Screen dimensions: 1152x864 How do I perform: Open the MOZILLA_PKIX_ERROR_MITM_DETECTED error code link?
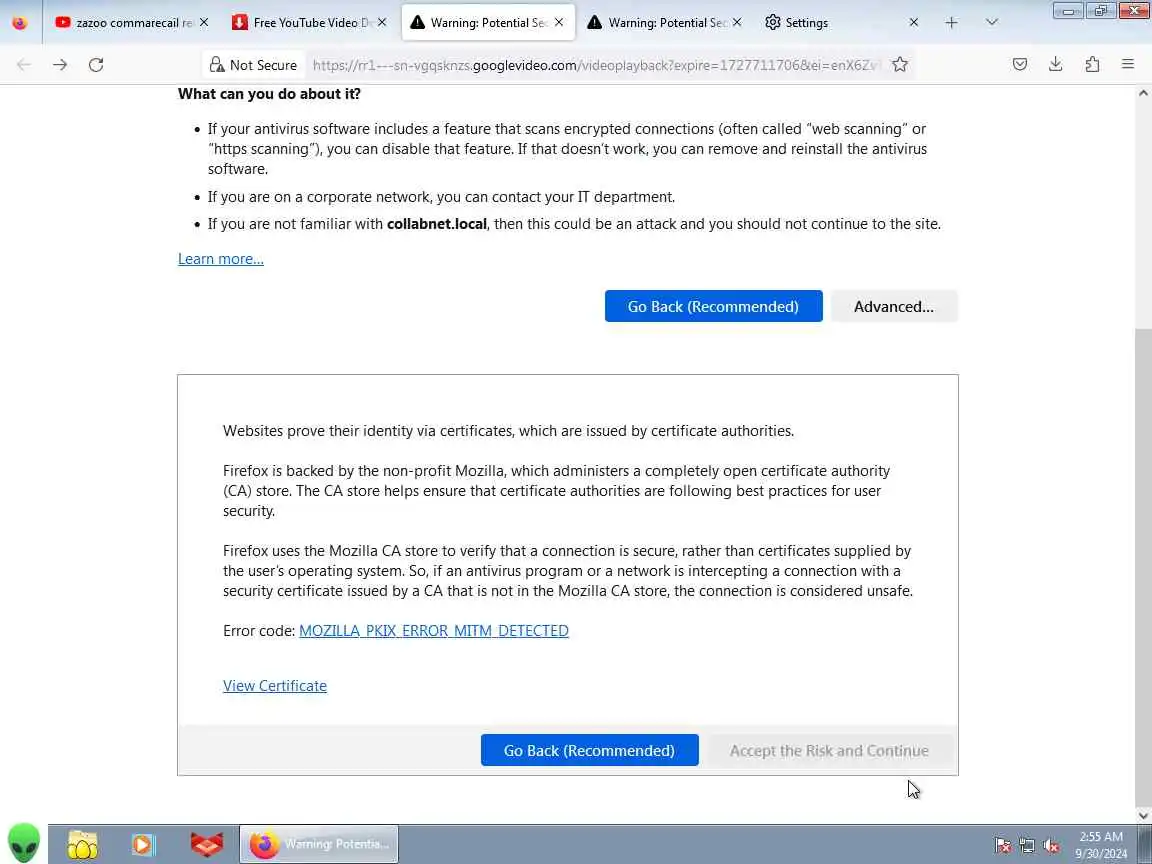coord(433,630)
